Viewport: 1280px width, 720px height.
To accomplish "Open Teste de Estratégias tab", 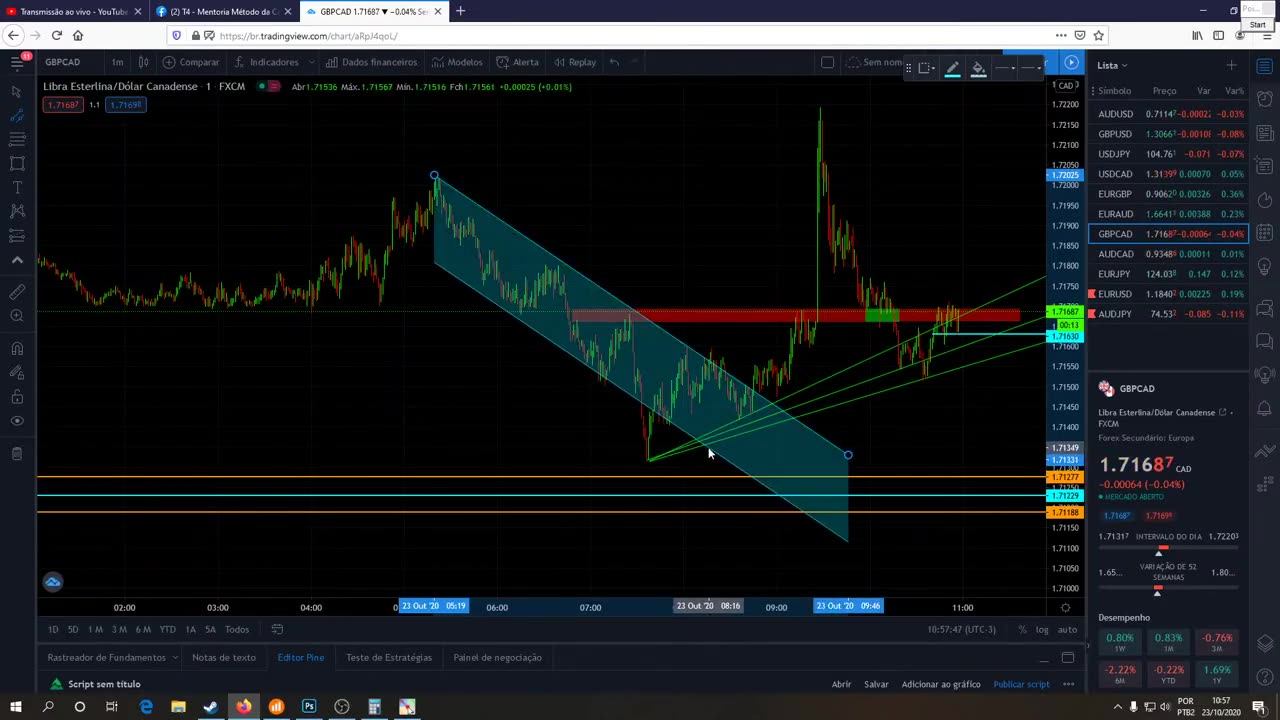I will (x=389, y=657).
